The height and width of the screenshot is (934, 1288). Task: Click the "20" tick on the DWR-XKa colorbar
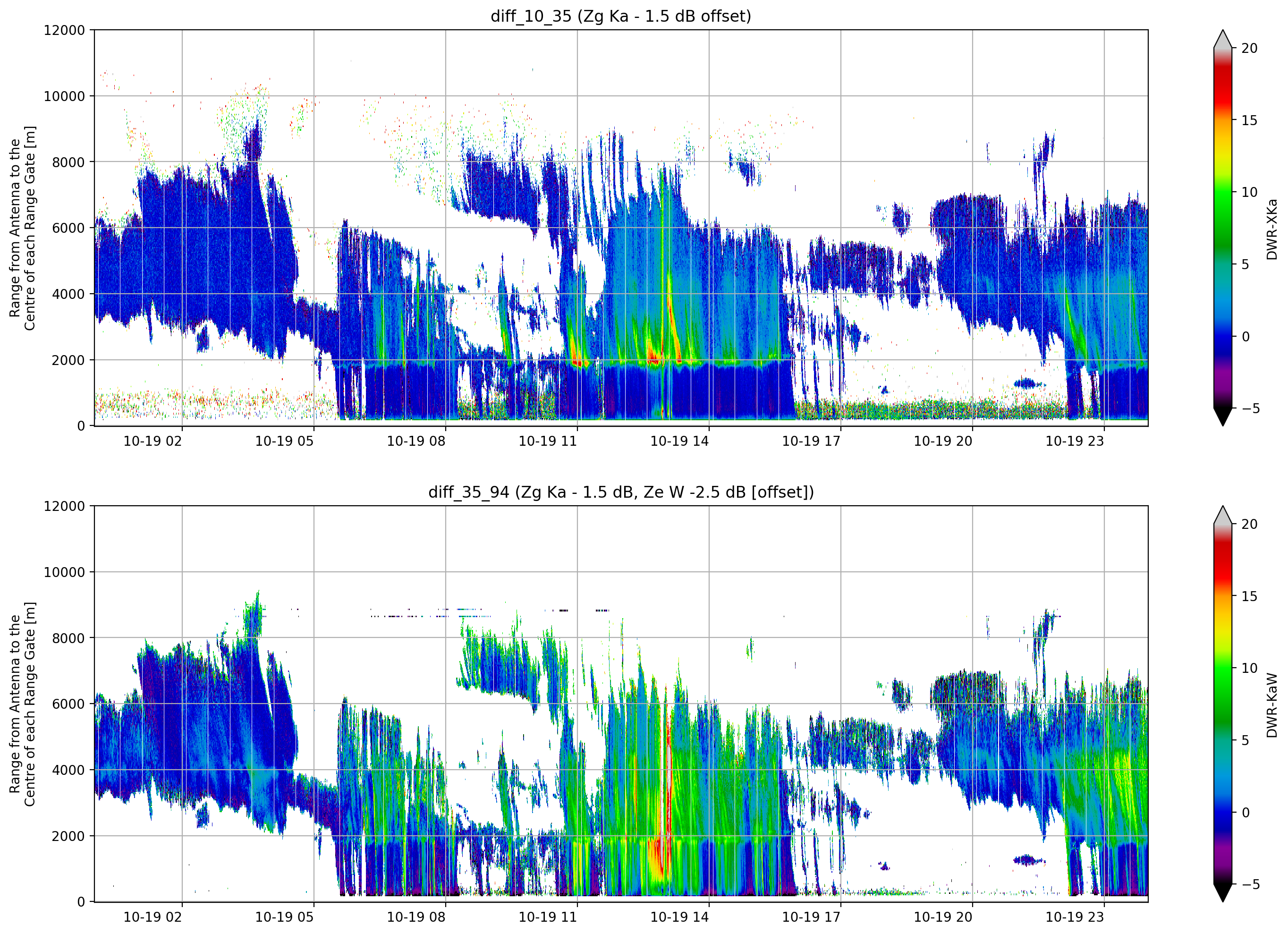click(x=1249, y=48)
